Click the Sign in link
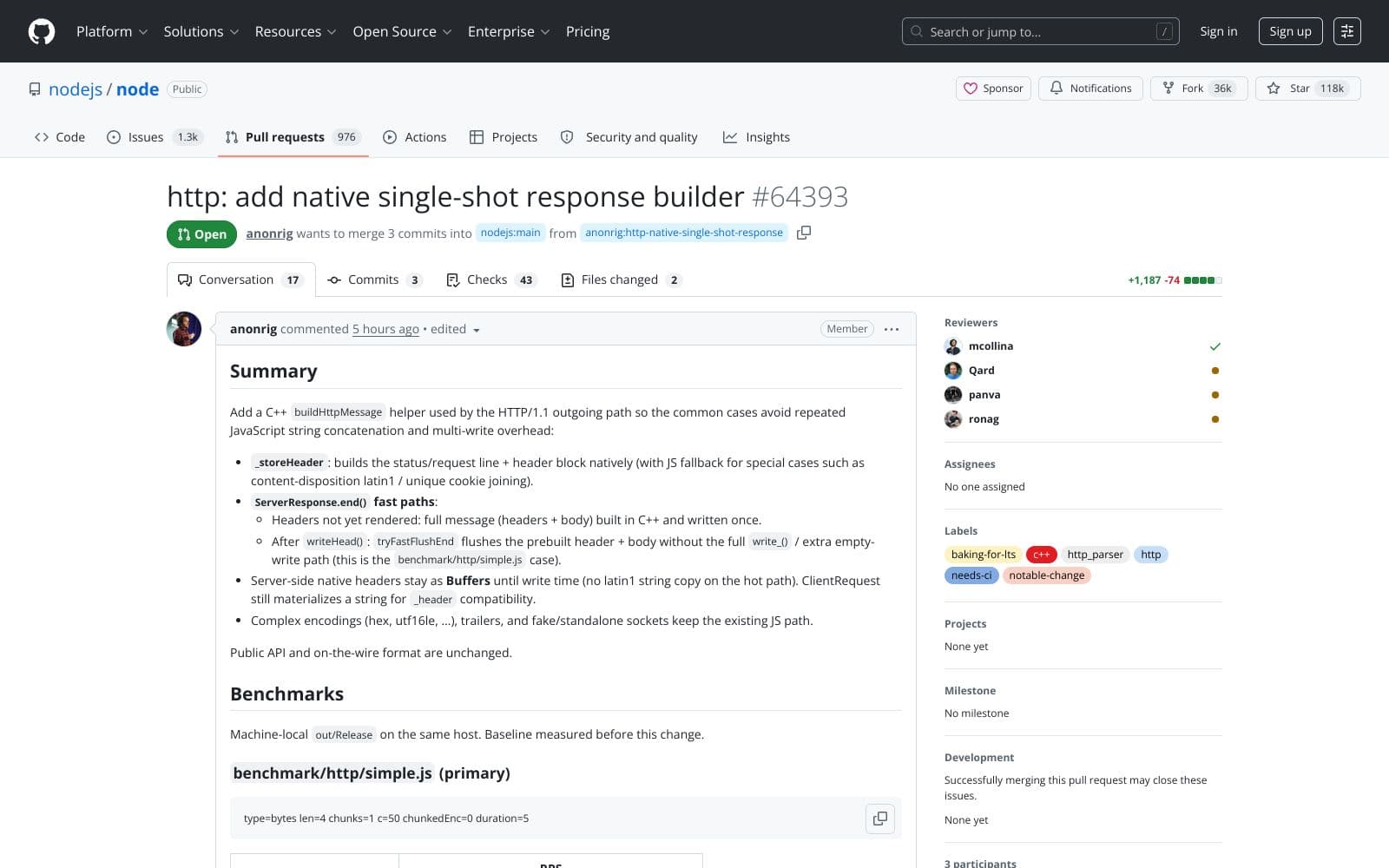The image size is (1389, 868). 1219,31
